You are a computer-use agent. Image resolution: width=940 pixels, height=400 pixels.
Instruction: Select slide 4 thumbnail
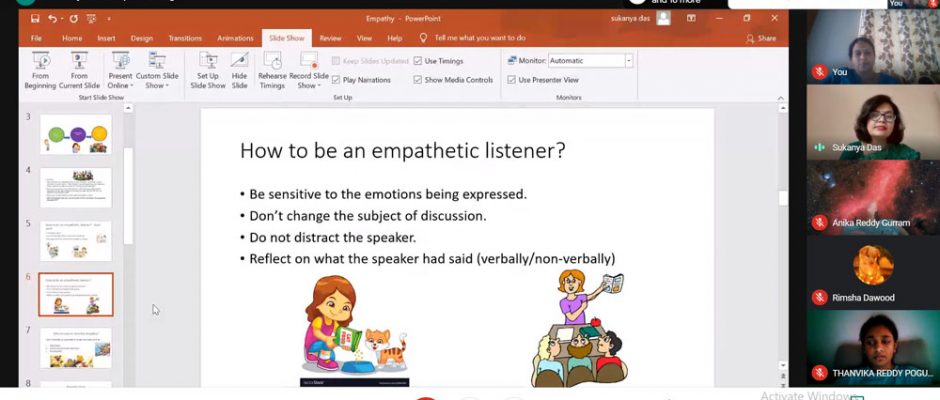coord(76,188)
